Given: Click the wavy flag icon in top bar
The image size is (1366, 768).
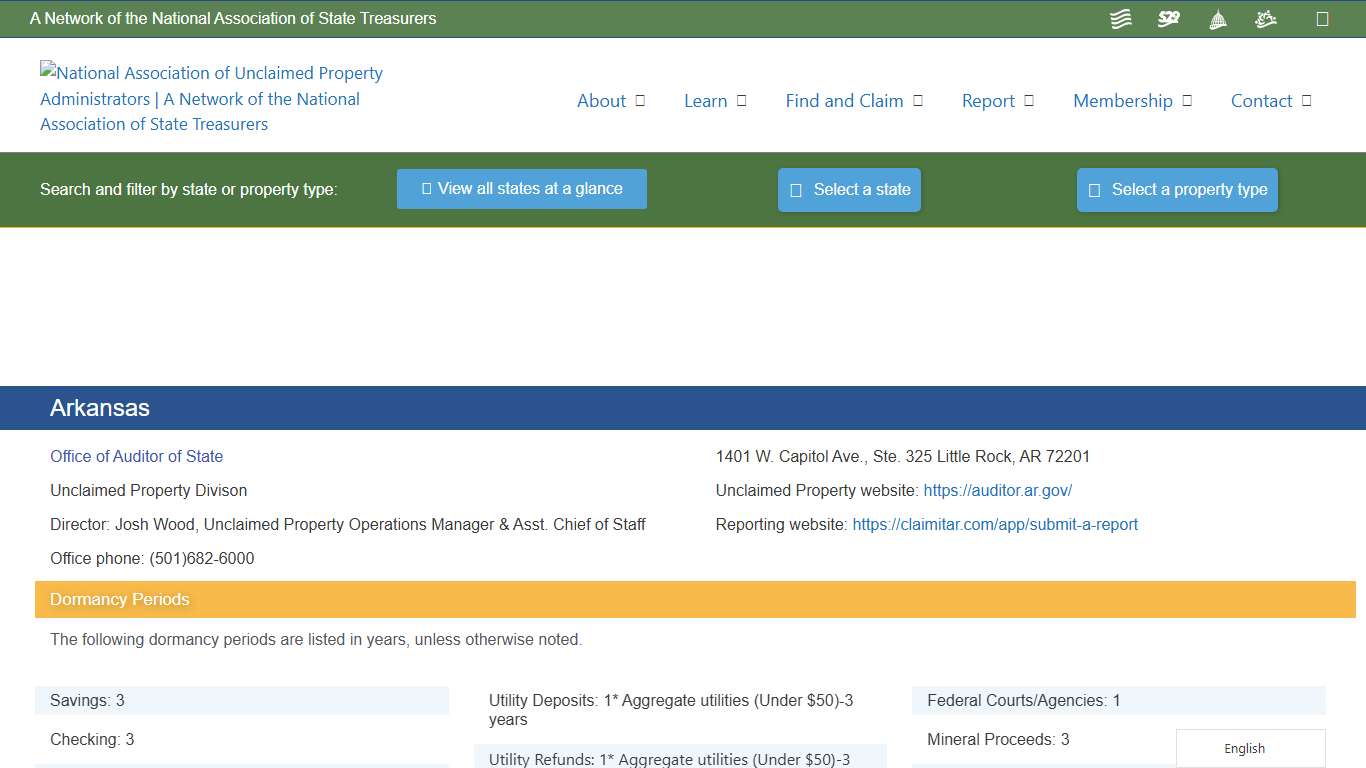Looking at the screenshot, I should click(1121, 19).
